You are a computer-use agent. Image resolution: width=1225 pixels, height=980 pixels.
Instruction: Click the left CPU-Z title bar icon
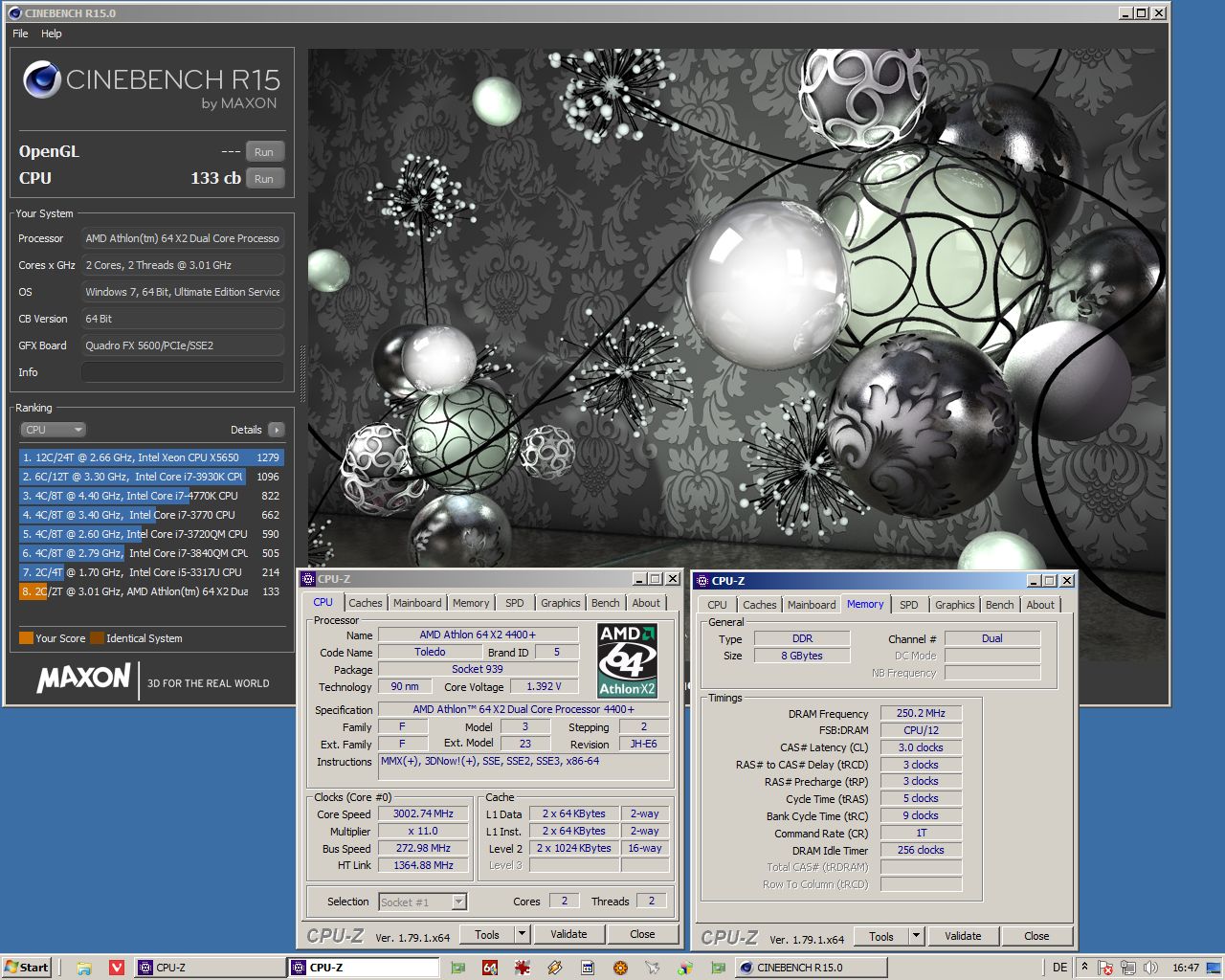pyautogui.click(x=308, y=579)
